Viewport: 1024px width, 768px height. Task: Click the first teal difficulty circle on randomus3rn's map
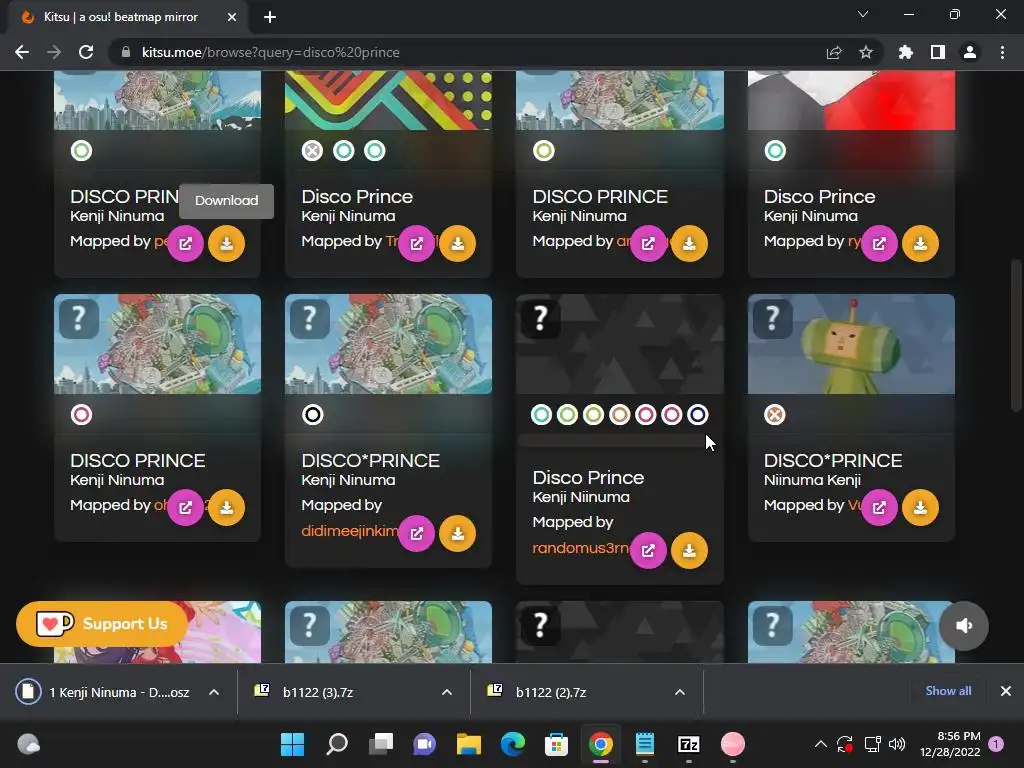tap(541, 415)
